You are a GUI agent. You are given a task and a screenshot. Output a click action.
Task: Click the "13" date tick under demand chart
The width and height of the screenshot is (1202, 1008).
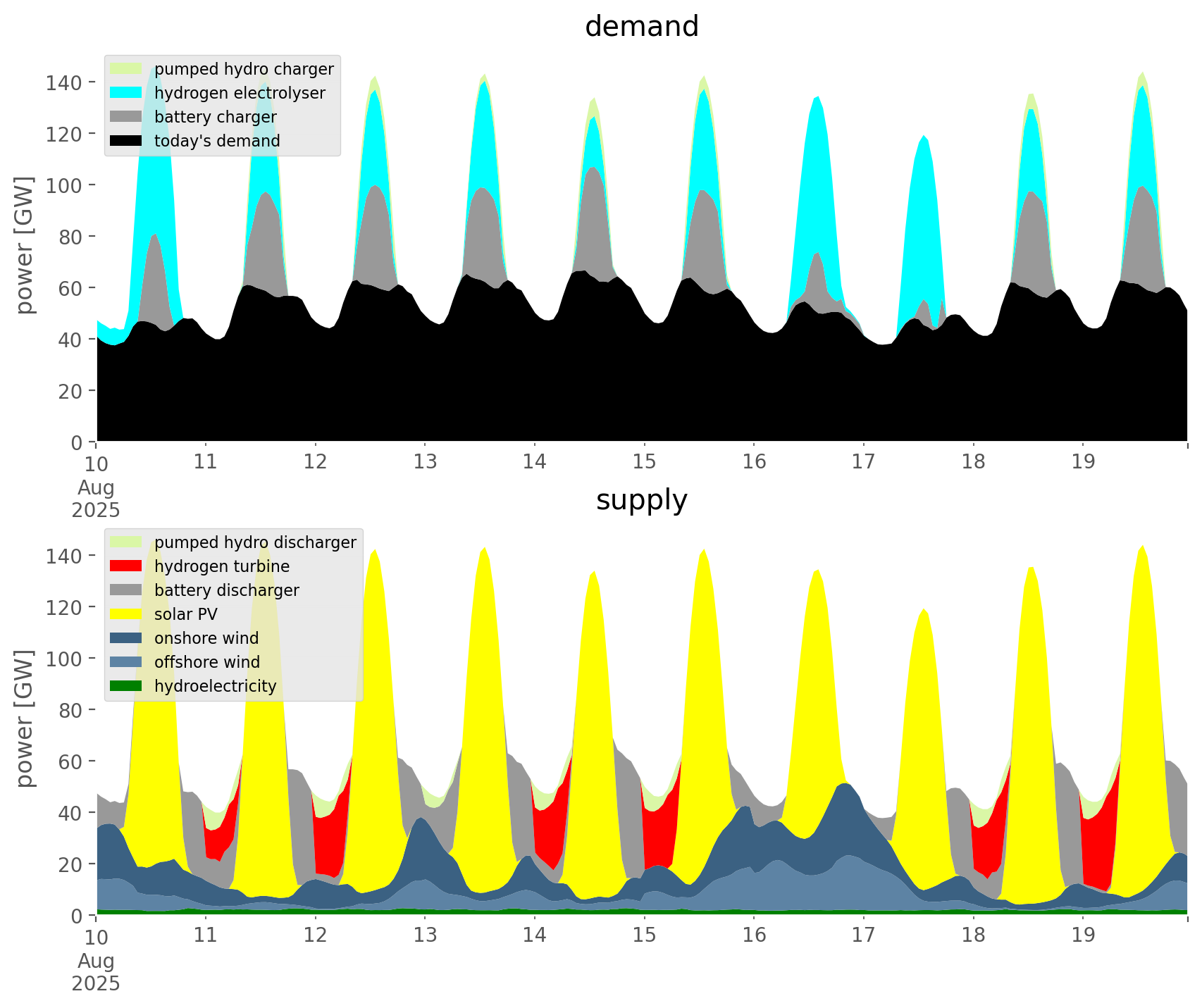tap(425, 462)
